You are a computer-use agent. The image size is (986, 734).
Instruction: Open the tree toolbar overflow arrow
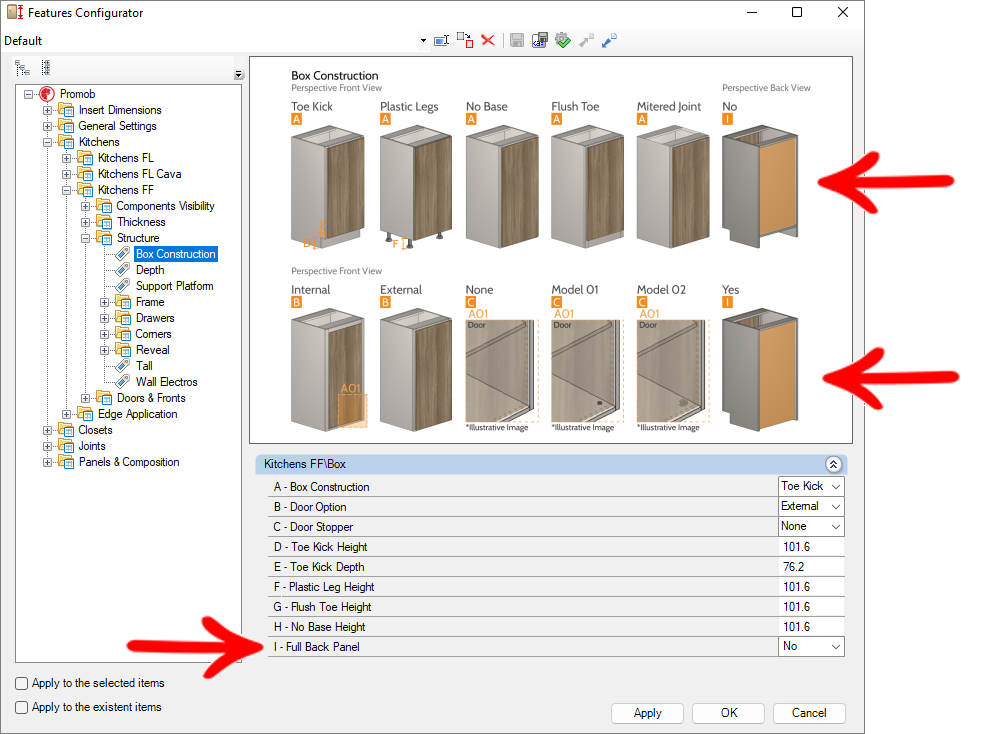(238, 74)
